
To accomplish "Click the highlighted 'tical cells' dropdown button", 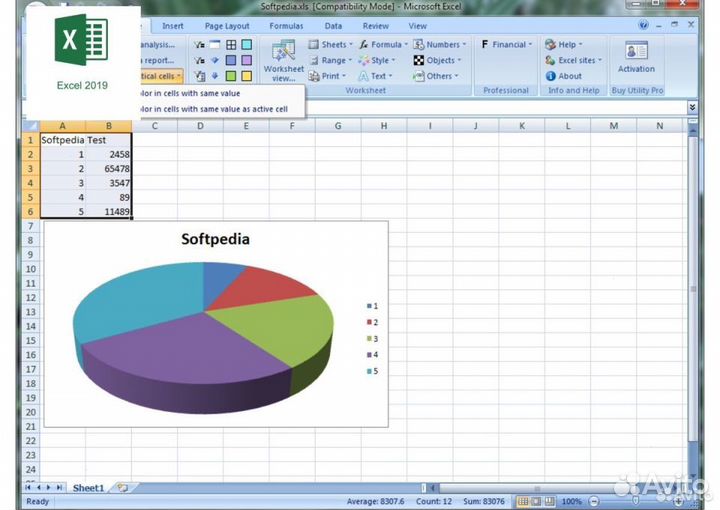I will pyautogui.click(x=161, y=76).
